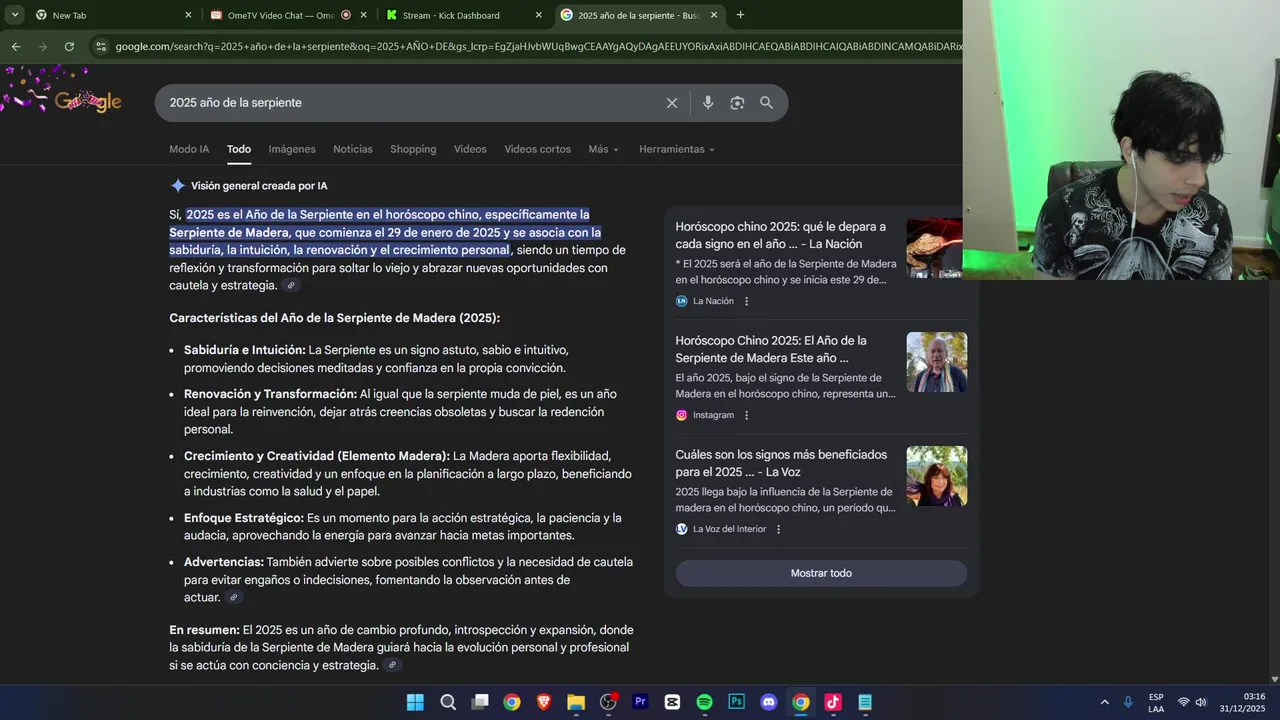This screenshot has width=1280, height=720.
Task: Open Spotify from taskbar
Action: (x=704, y=702)
